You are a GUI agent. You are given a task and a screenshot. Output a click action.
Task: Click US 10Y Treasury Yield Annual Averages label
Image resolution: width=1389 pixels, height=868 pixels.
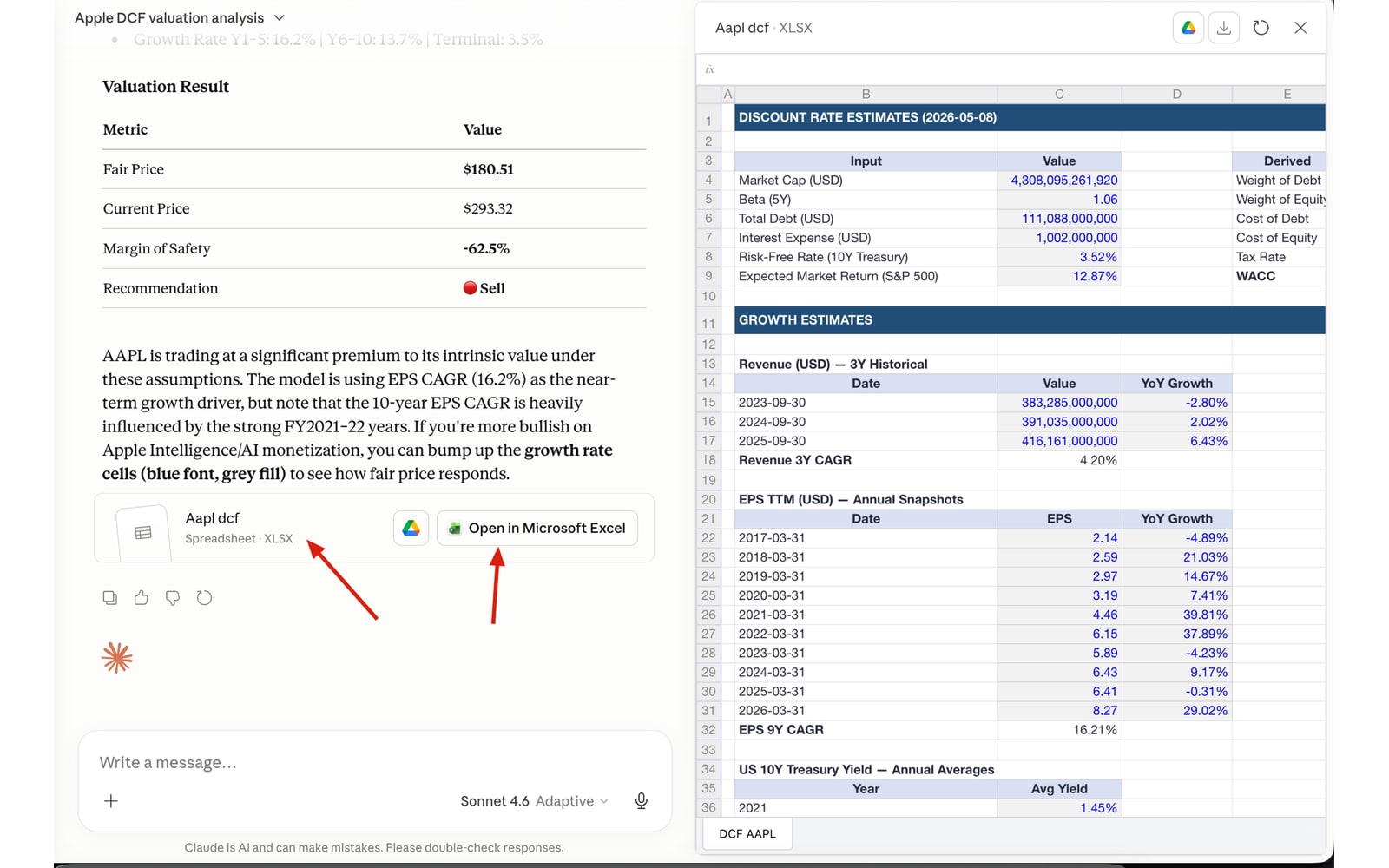point(866,770)
